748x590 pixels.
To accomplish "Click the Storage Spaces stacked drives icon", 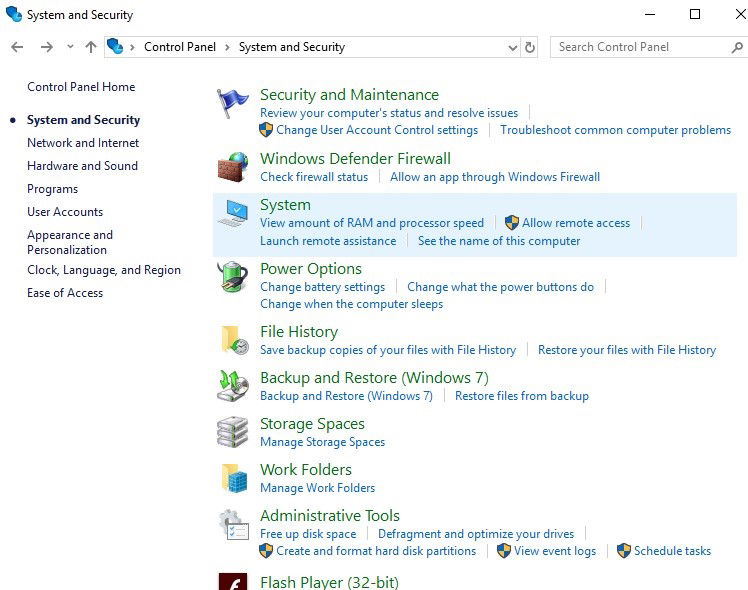I will click(x=233, y=432).
